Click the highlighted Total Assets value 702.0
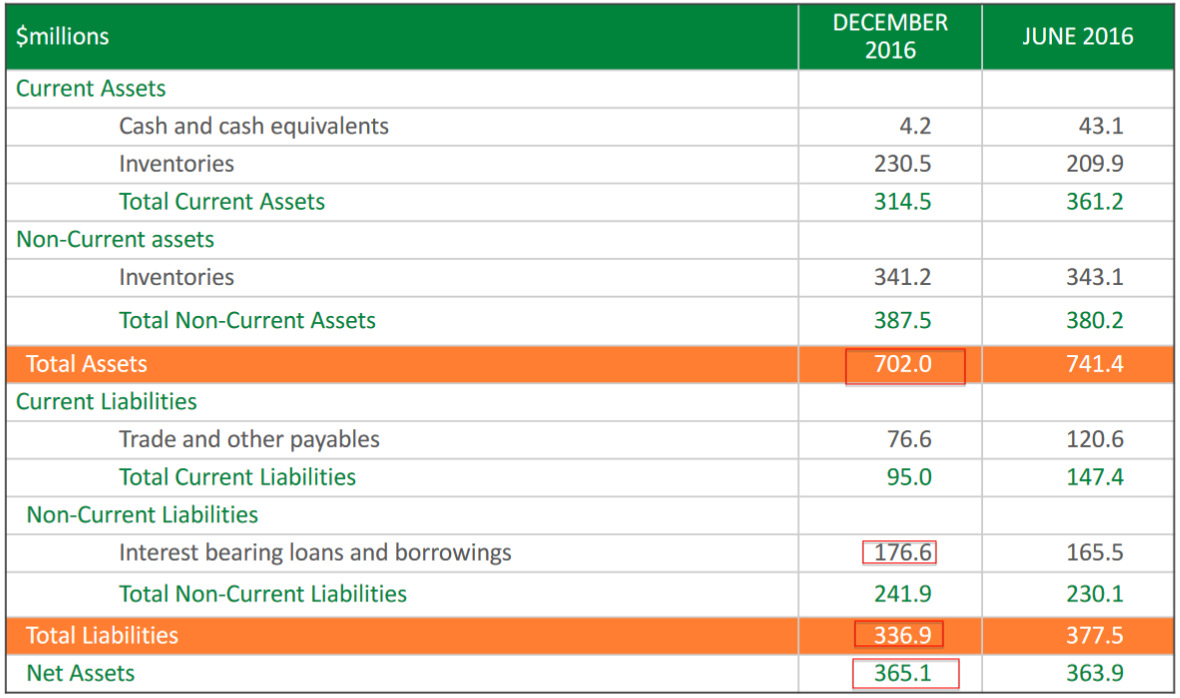The width and height of the screenshot is (1180, 698). pyautogui.click(x=904, y=365)
